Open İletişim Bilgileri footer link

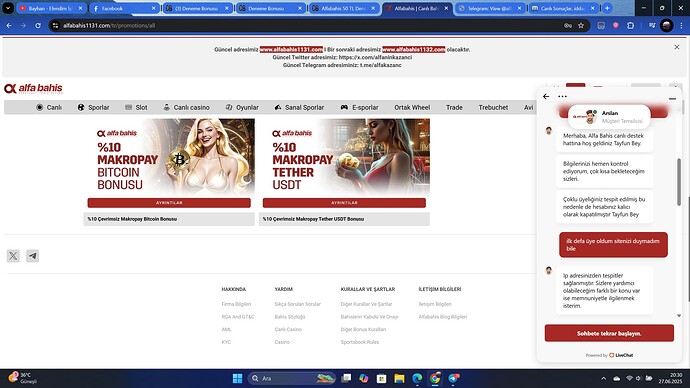435,304
